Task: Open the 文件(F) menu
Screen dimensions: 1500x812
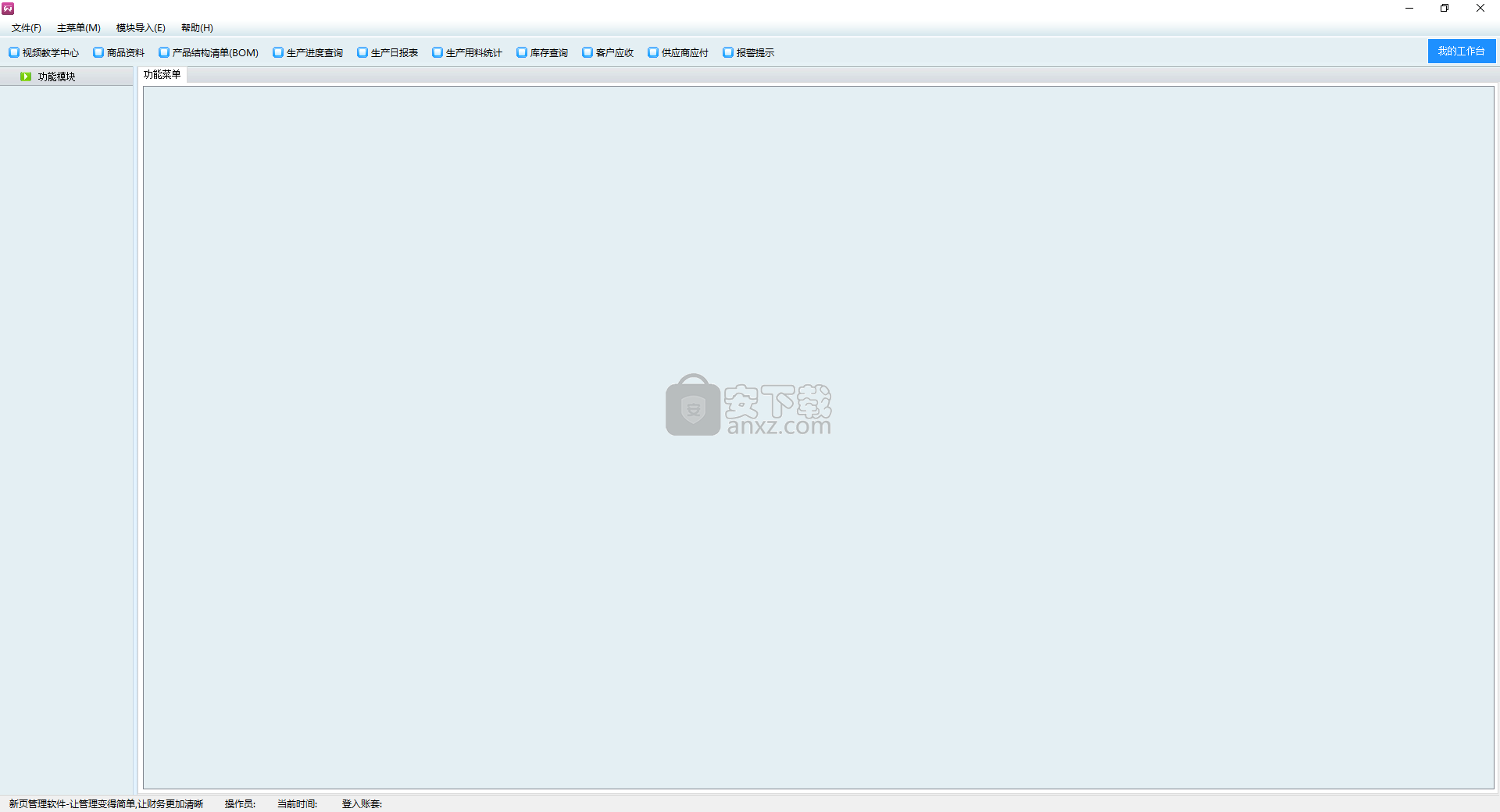Action: coord(26,28)
